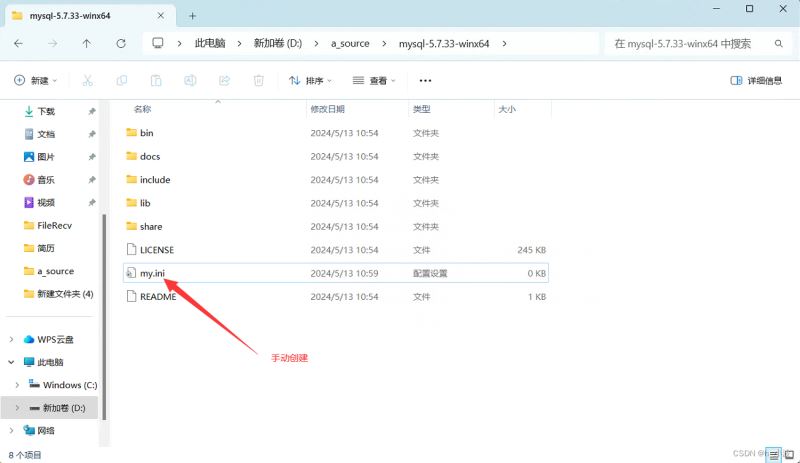The height and width of the screenshot is (463, 800).
Task: Open the three-dots more options menu
Action: click(x=425, y=80)
